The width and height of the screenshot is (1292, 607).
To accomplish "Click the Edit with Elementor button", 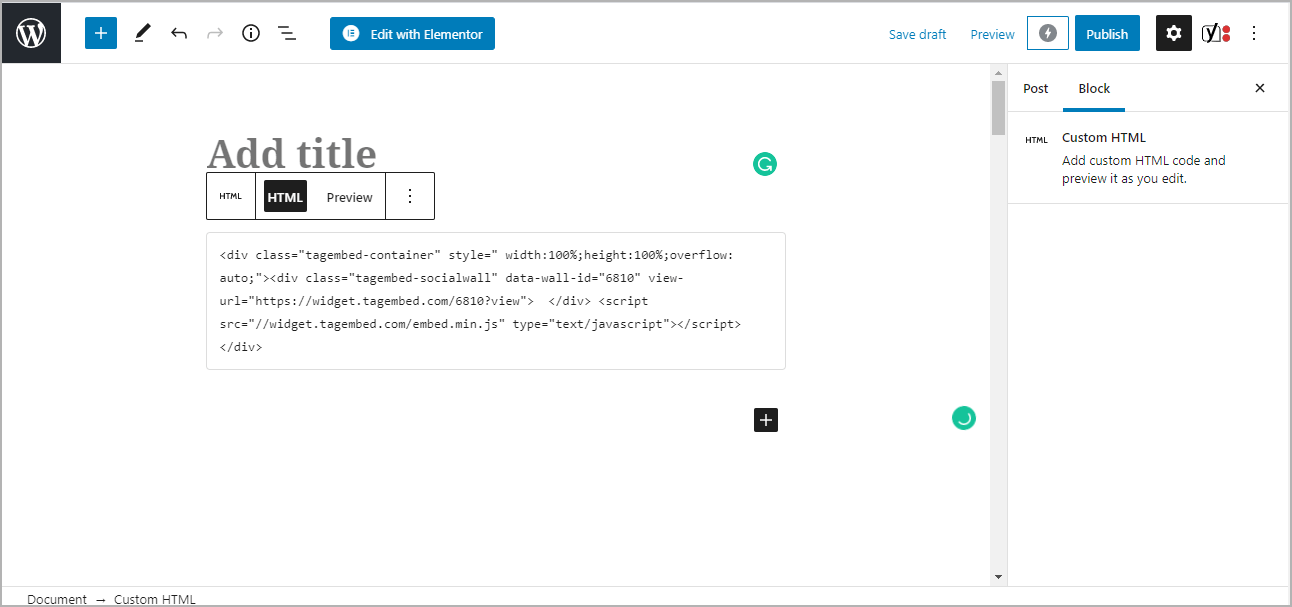I will point(412,33).
